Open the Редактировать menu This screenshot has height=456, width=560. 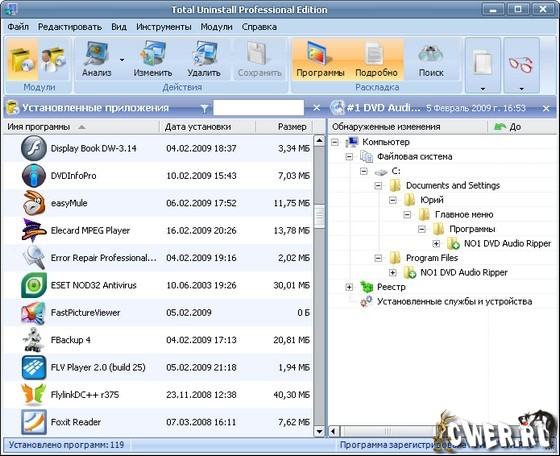point(70,27)
